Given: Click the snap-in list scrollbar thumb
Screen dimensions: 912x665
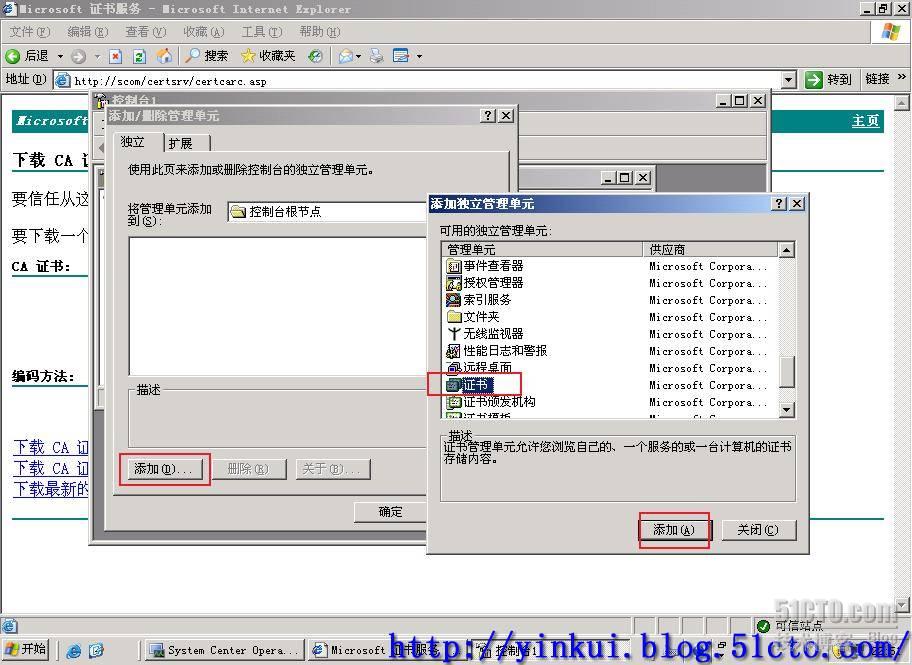Looking at the screenshot, I should pyautogui.click(x=786, y=372).
